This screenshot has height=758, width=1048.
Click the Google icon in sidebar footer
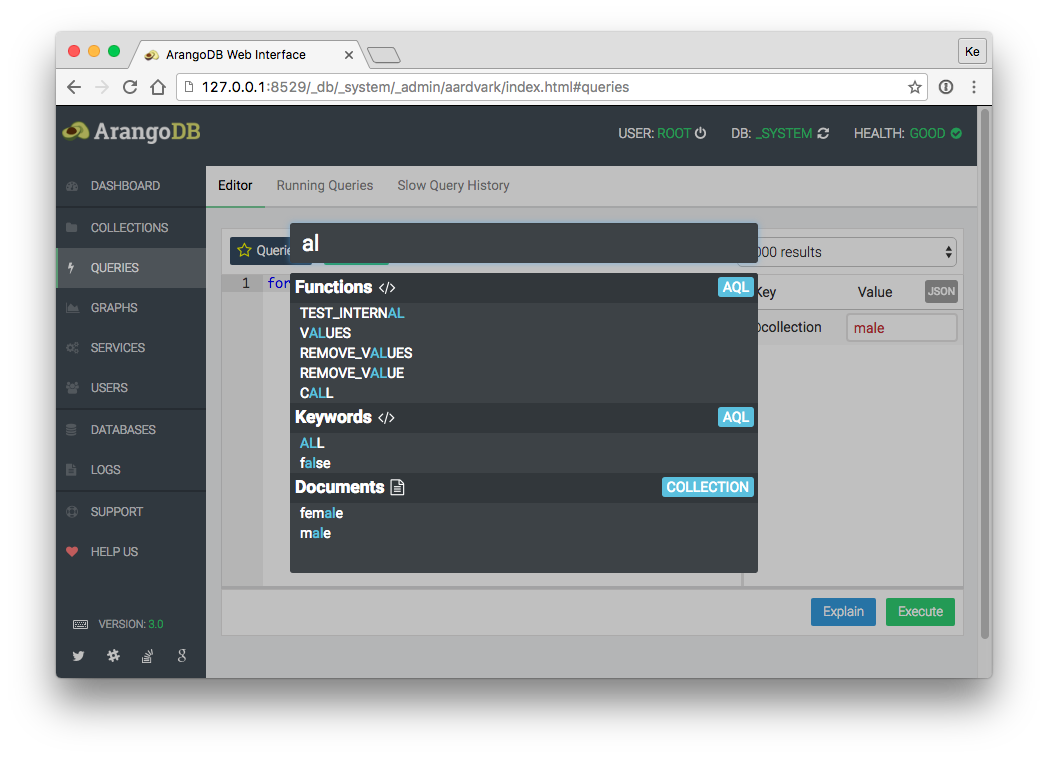(181, 656)
